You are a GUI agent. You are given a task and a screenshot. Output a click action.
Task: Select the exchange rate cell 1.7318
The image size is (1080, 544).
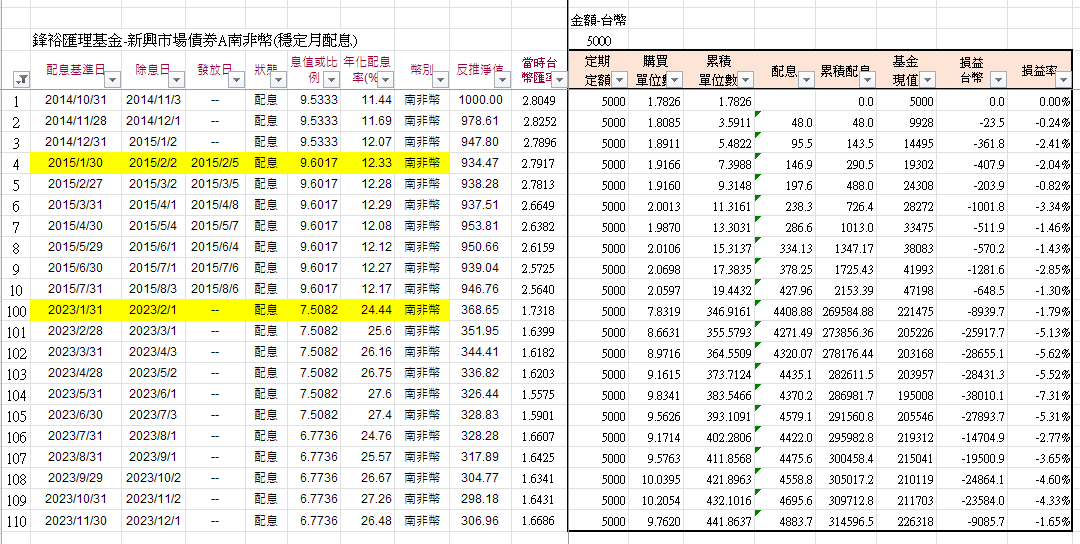pyautogui.click(x=539, y=310)
